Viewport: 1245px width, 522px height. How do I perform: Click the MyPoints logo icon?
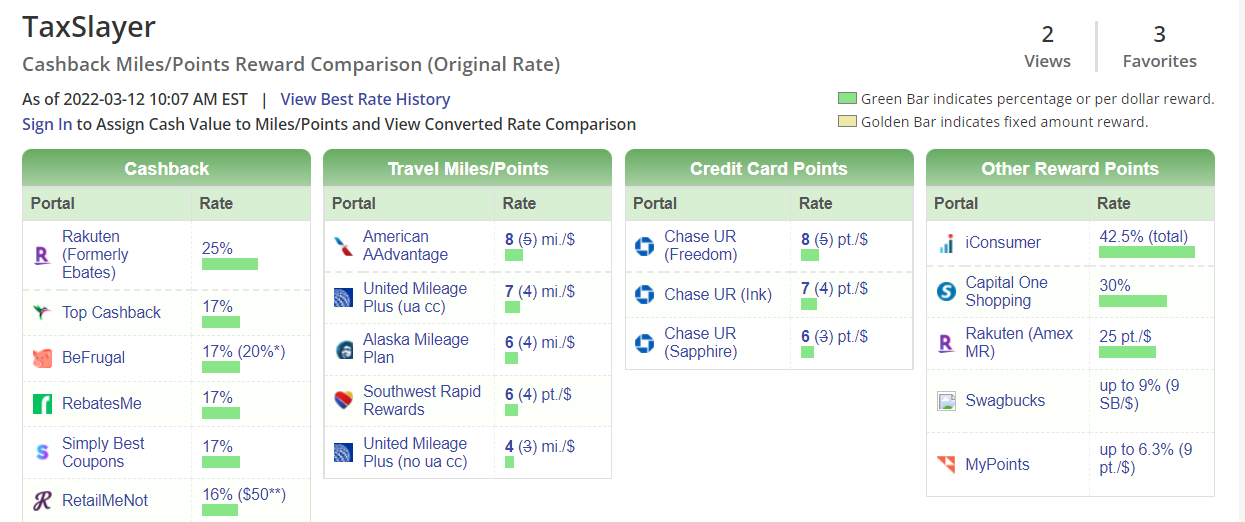[946, 465]
